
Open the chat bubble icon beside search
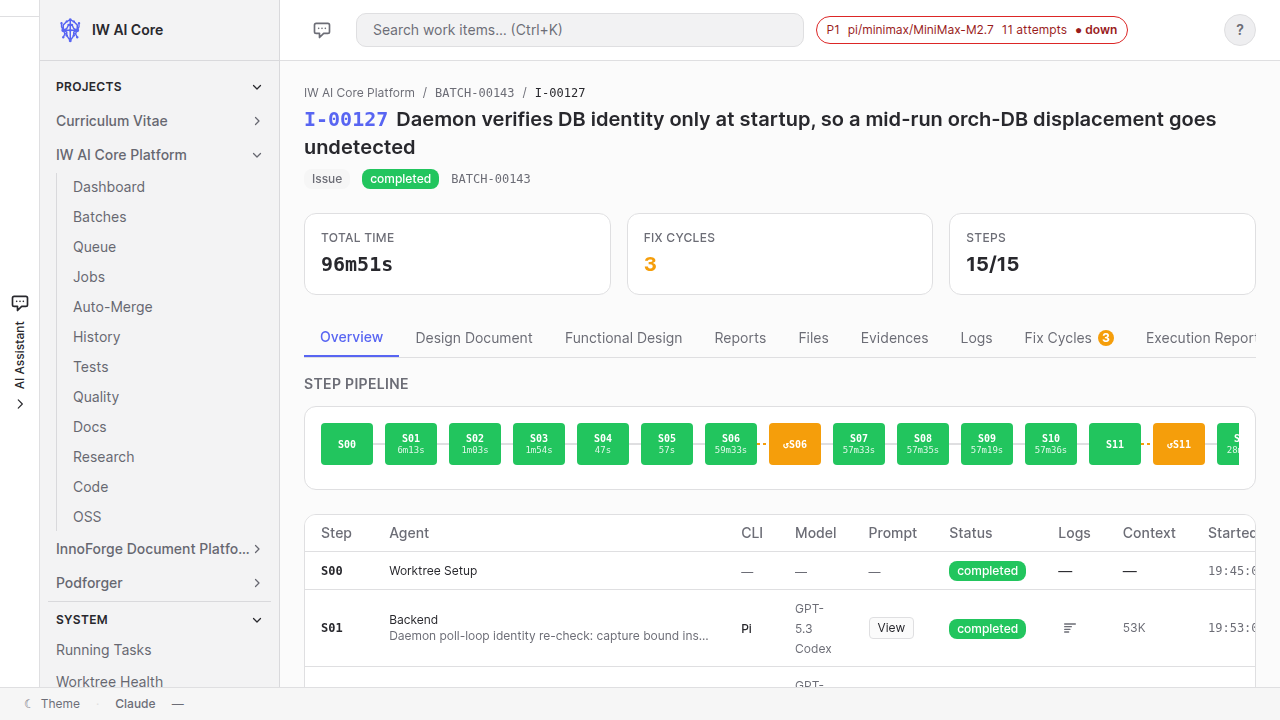coord(322,30)
